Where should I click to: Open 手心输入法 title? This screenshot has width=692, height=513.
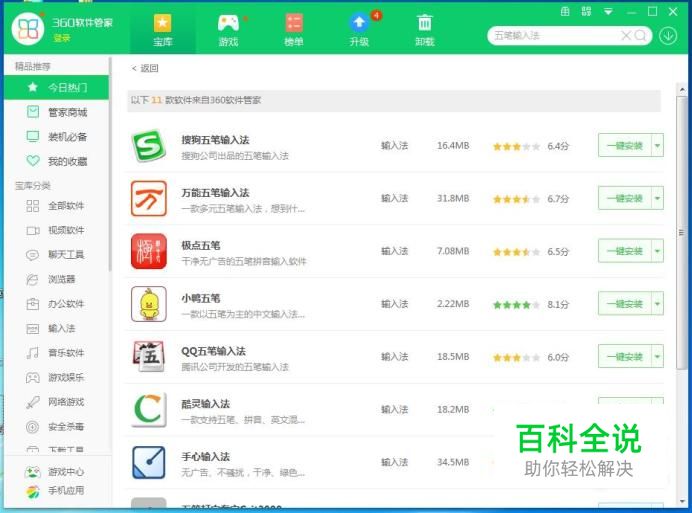point(206,456)
